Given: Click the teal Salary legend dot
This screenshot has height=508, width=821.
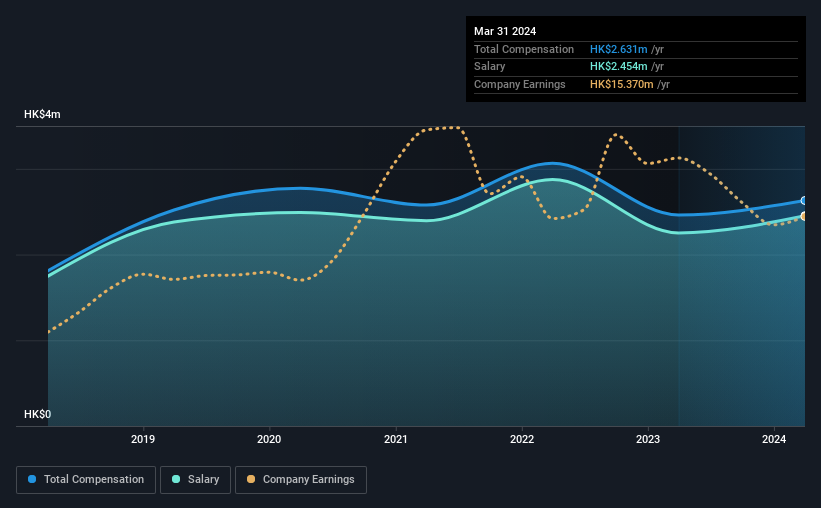Looking at the screenshot, I should pos(176,479).
